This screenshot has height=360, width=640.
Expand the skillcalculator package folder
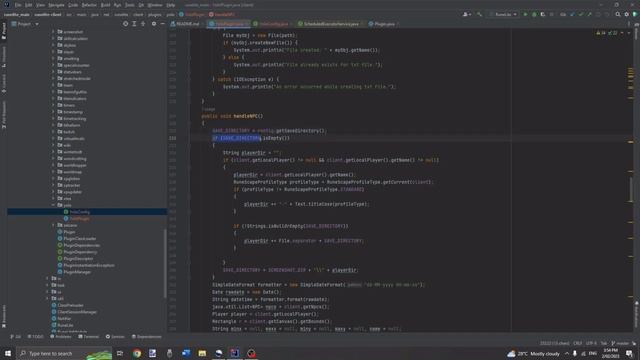pyautogui.click(x=53, y=38)
